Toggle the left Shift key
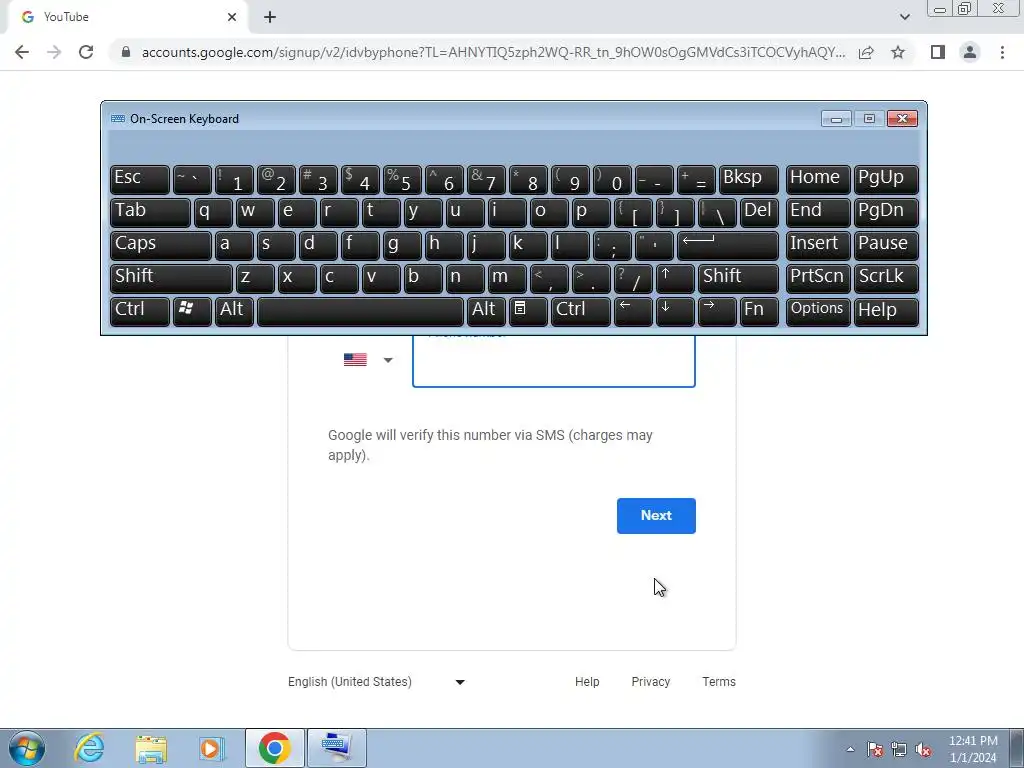This screenshot has width=1024, height=768. [171, 278]
